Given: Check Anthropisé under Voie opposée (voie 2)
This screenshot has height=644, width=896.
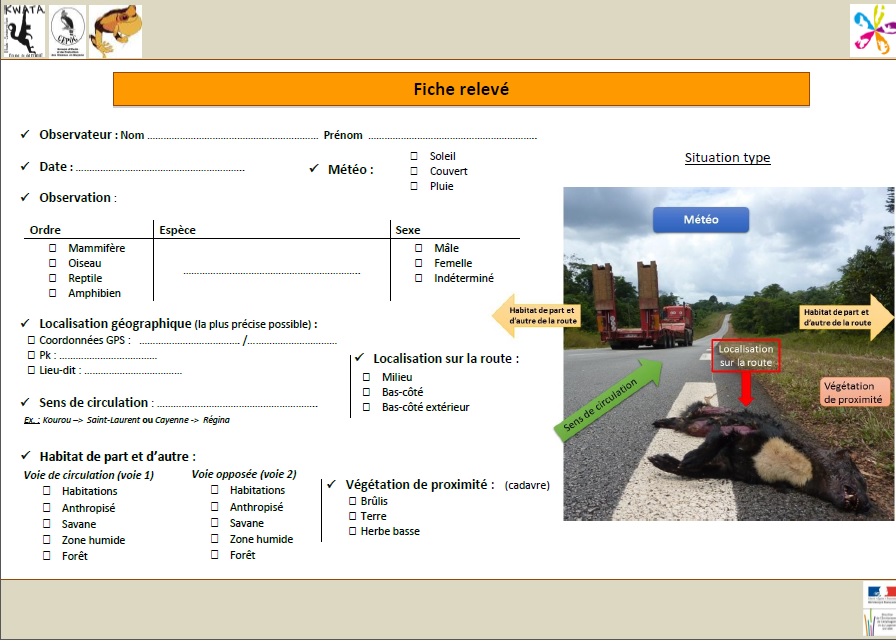Looking at the screenshot, I should [x=215, y=506].
